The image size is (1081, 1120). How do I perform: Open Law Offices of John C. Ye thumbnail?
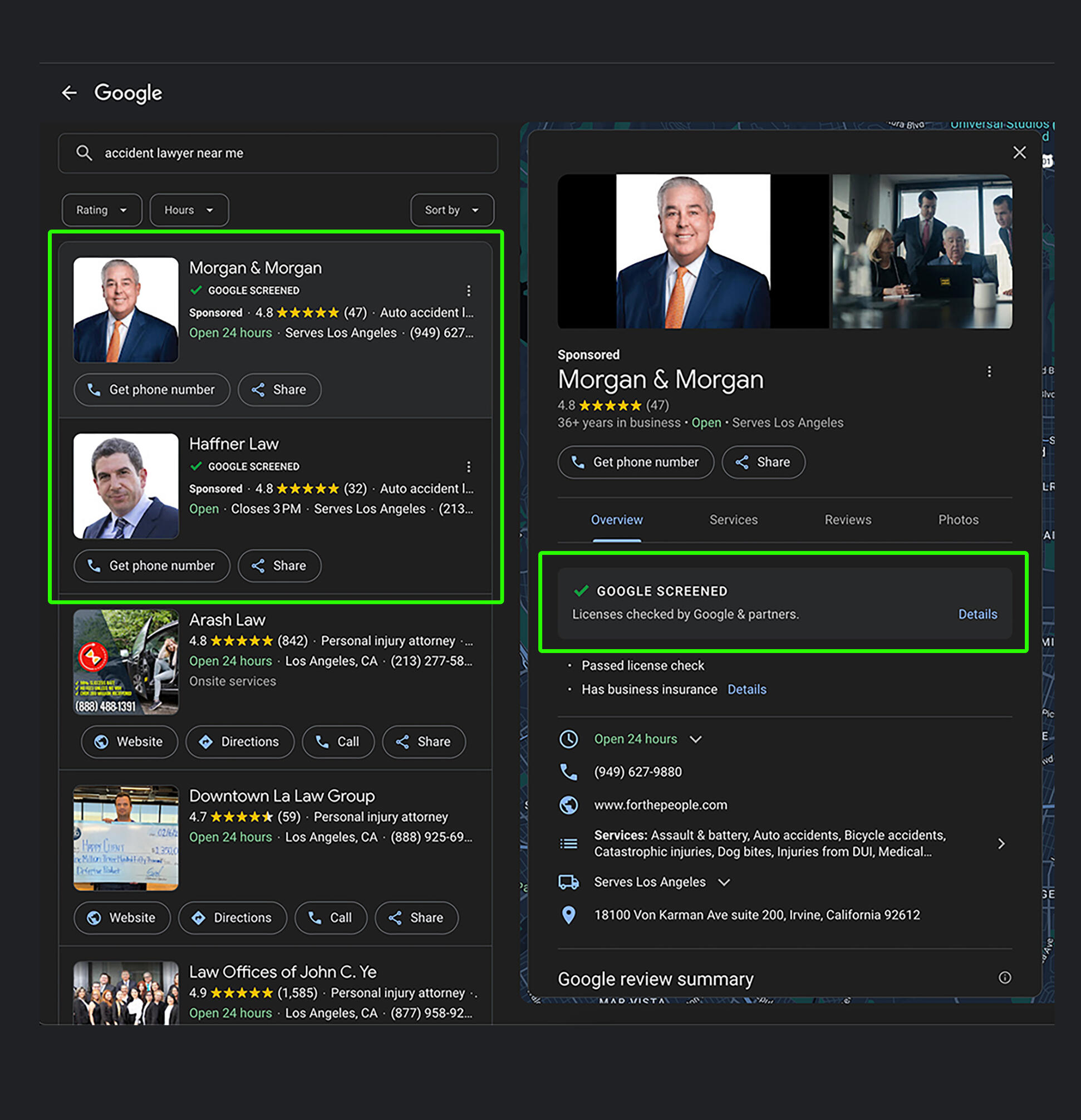(x=126, y=992)
